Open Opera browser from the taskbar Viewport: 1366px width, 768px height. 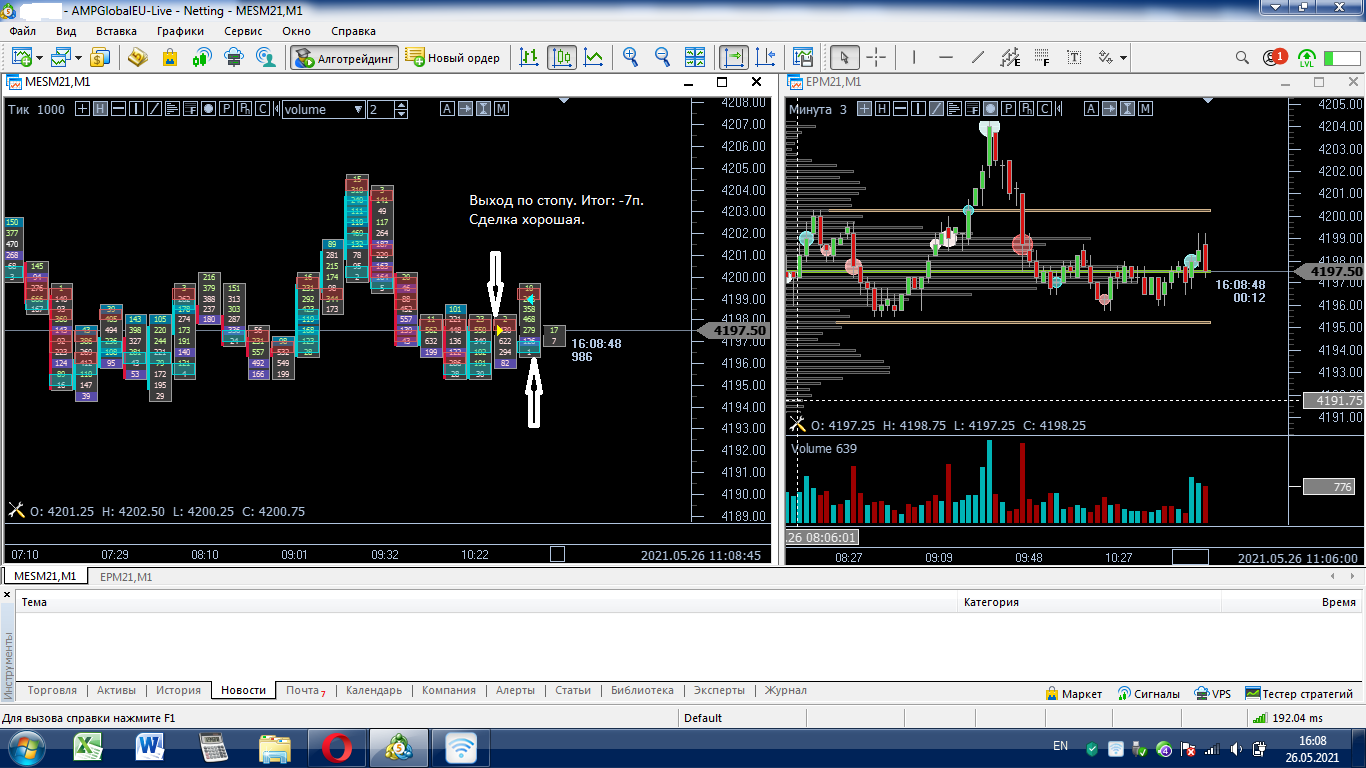point(337,747)
